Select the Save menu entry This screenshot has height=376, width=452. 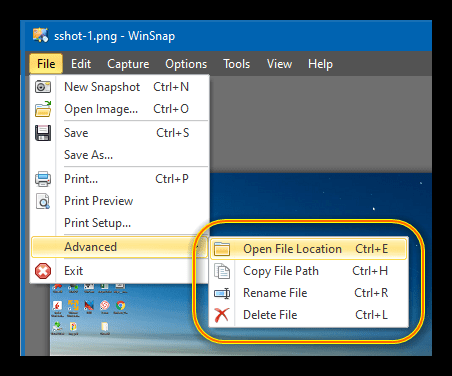pos(120,133)
